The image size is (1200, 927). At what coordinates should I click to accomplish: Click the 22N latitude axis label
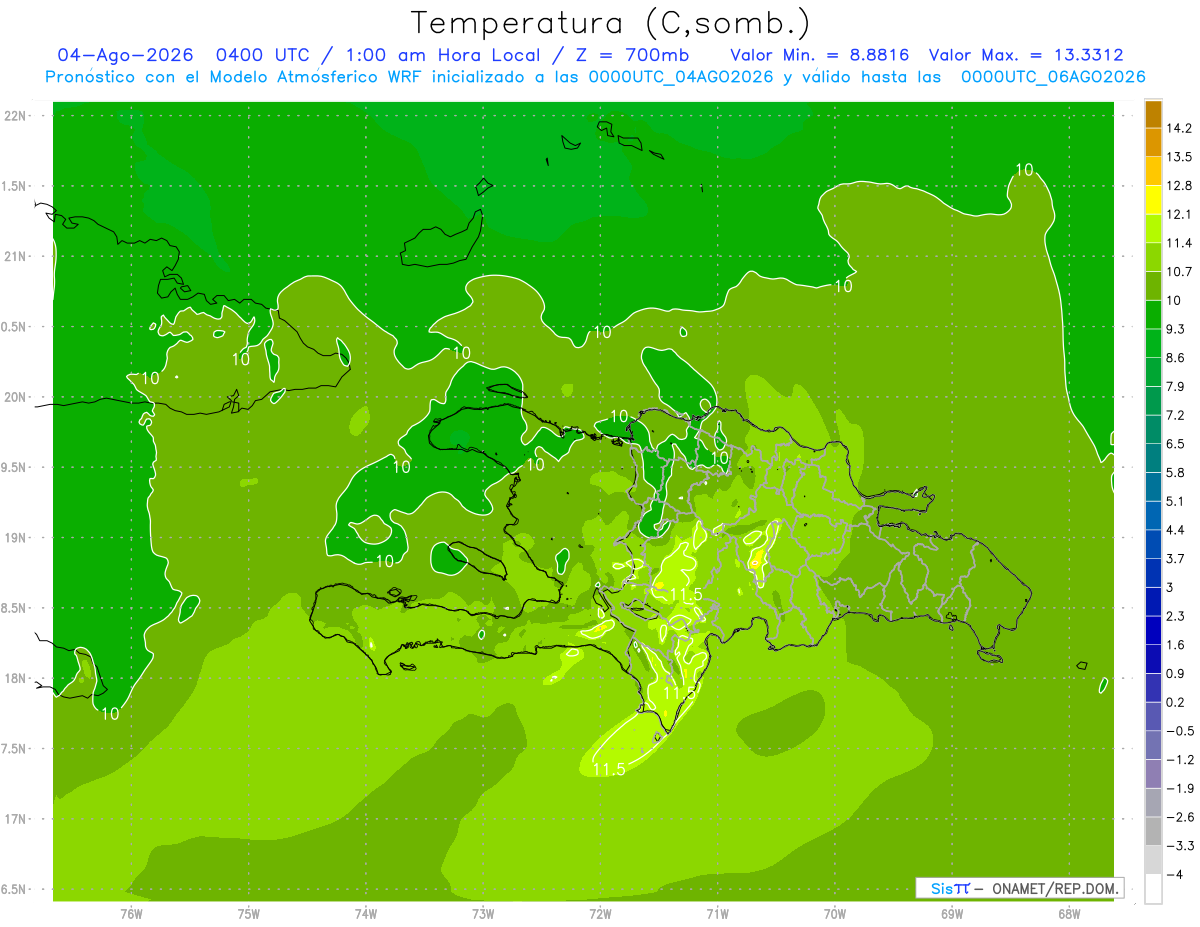pos(15,116)
